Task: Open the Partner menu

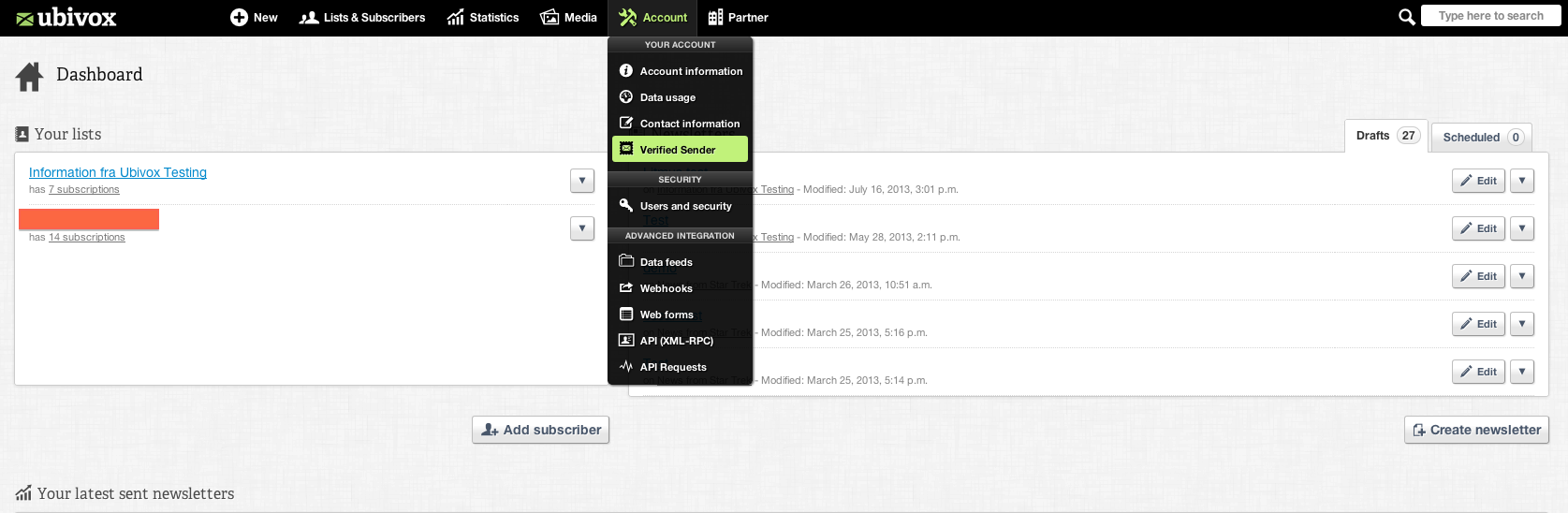Action: [x=738, y=18]
